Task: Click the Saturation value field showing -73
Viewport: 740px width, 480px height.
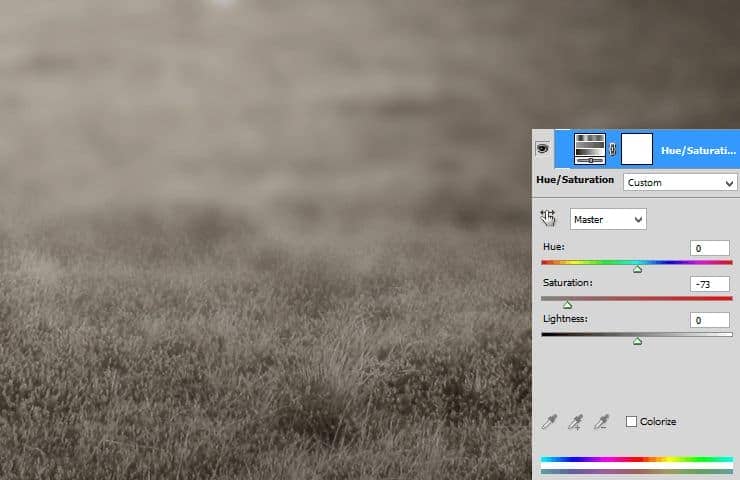Action: point(709,284)
